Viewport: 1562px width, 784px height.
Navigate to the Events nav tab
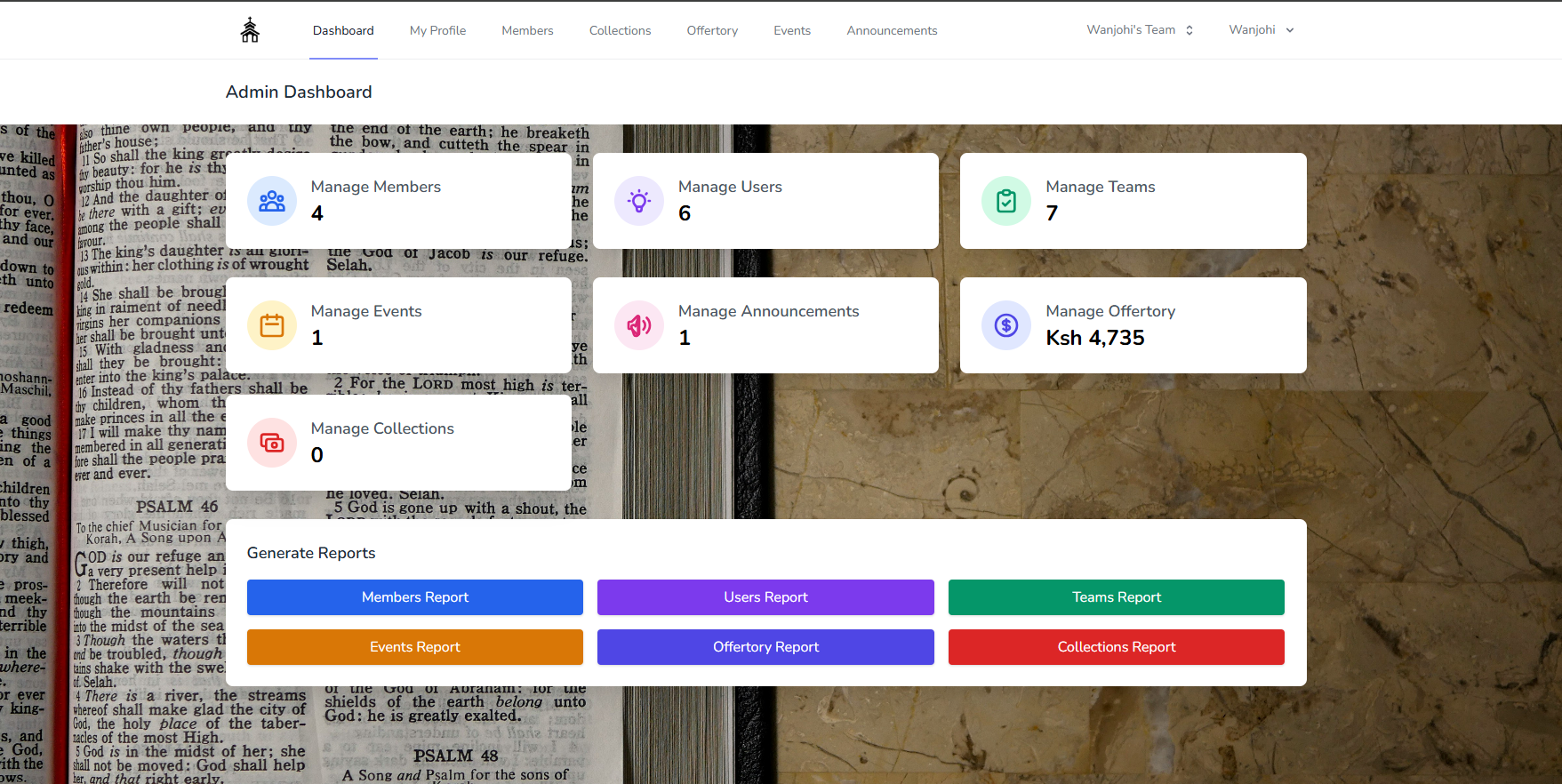[792, 30]
